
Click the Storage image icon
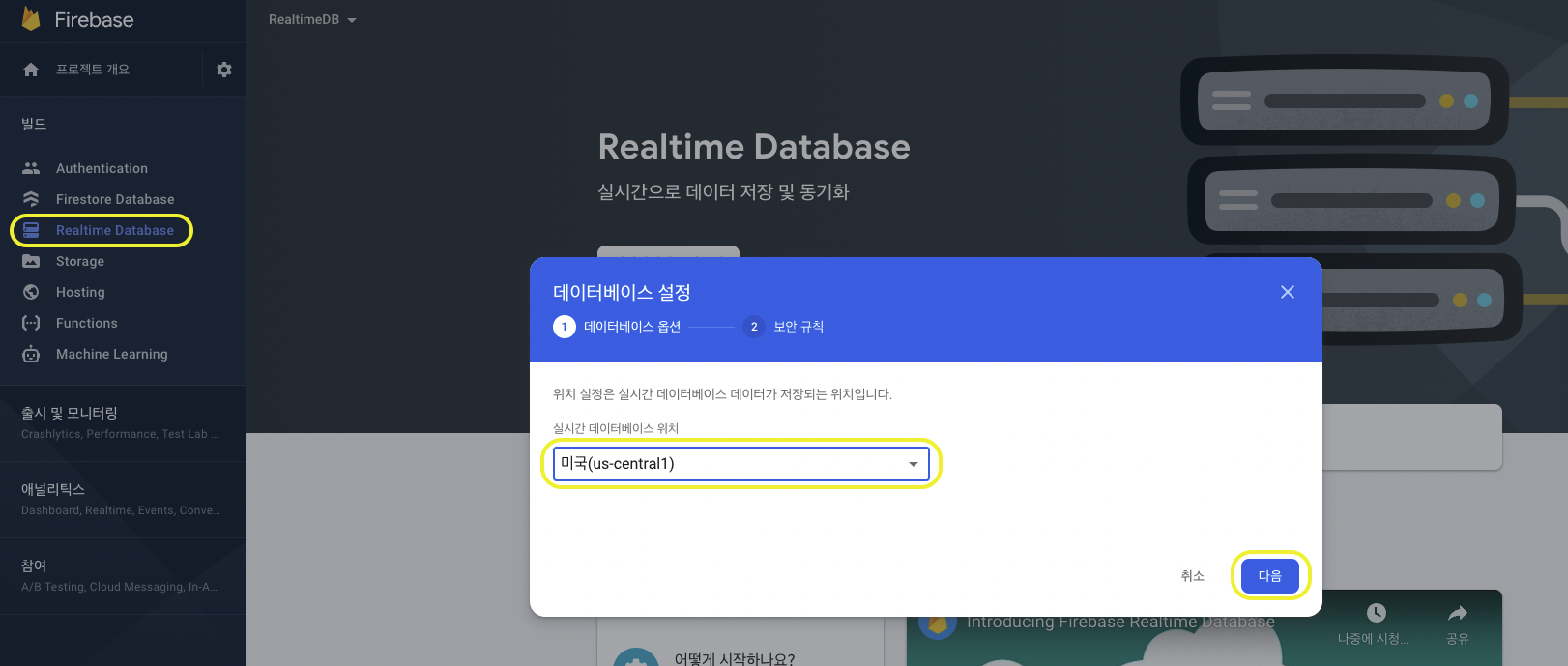31,261
